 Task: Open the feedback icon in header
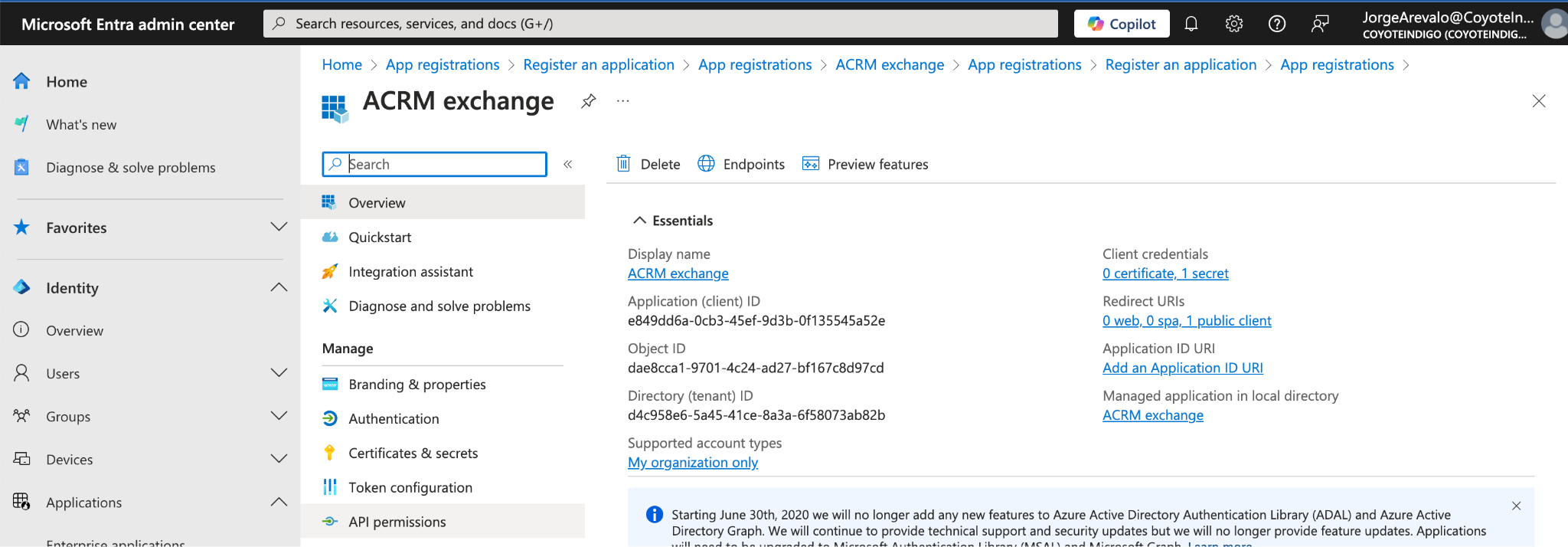(1319, 24)
